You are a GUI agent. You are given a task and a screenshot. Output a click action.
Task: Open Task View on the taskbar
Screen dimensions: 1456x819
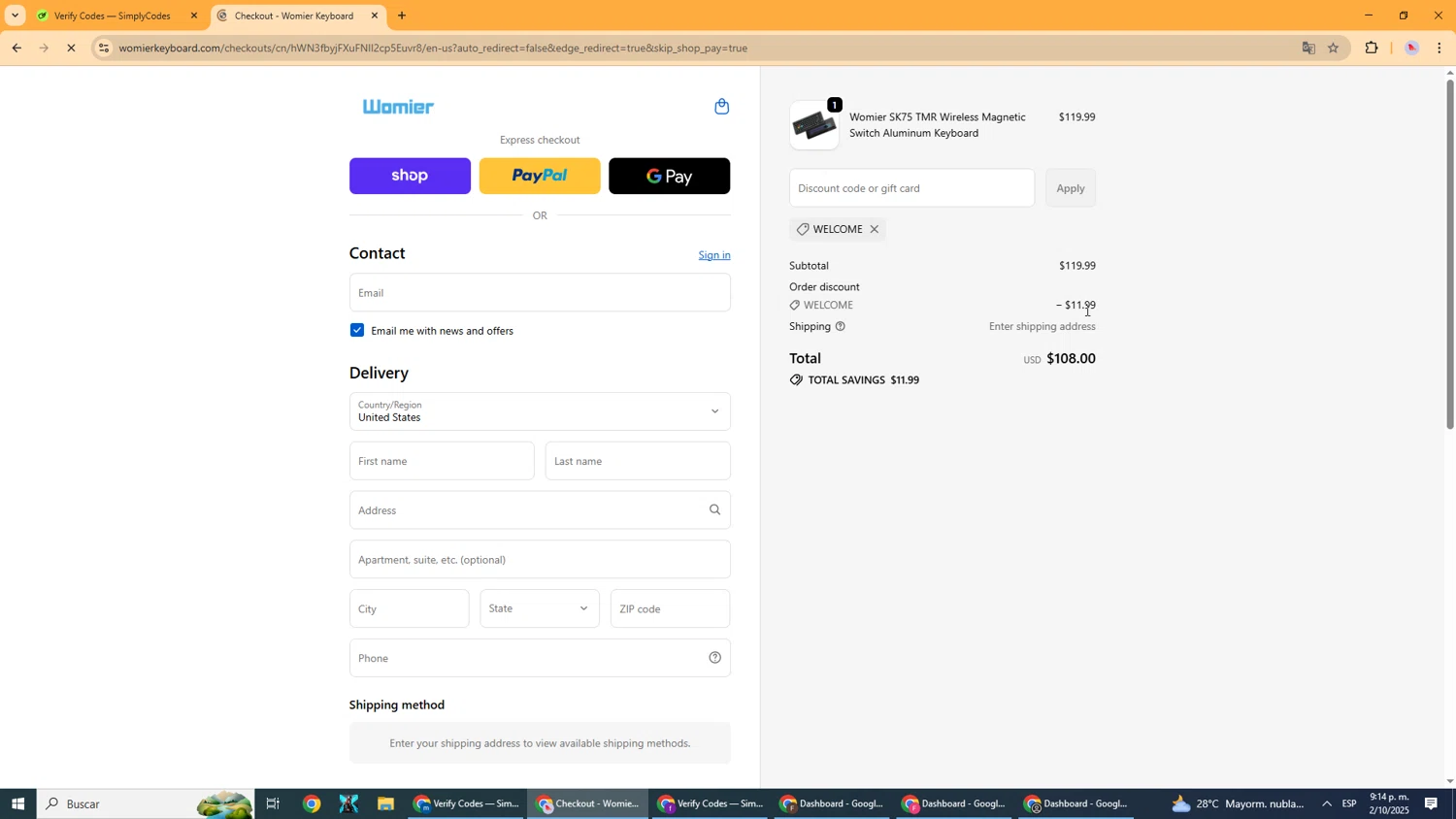(x=273, y=804)
